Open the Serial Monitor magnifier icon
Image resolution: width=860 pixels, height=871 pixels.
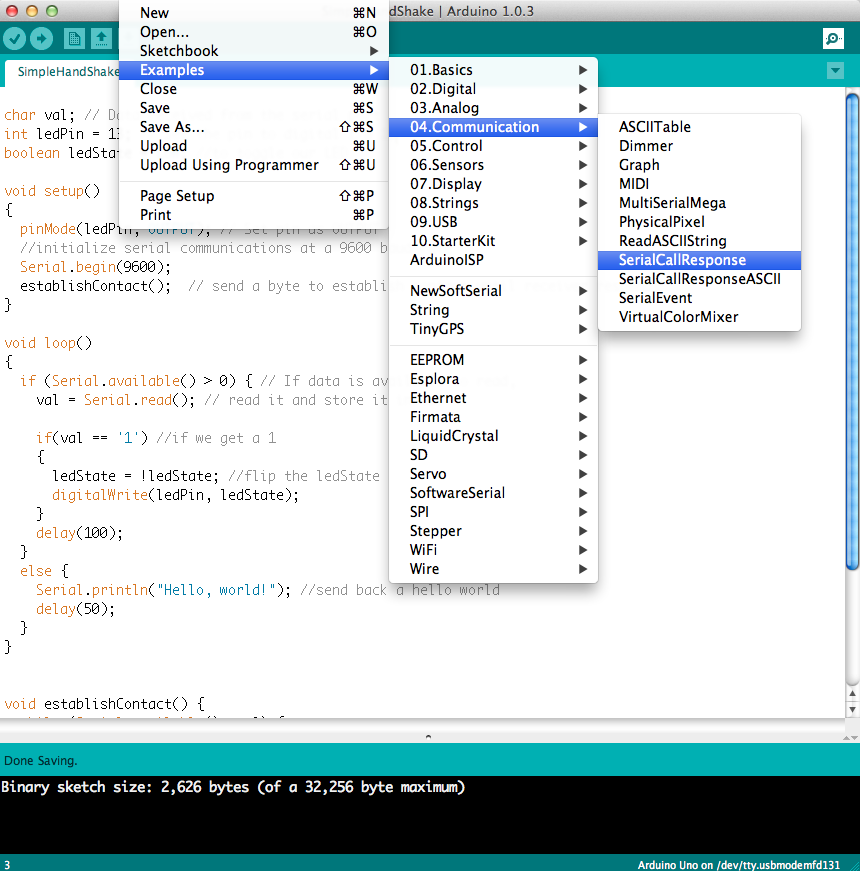click(833, 38)
